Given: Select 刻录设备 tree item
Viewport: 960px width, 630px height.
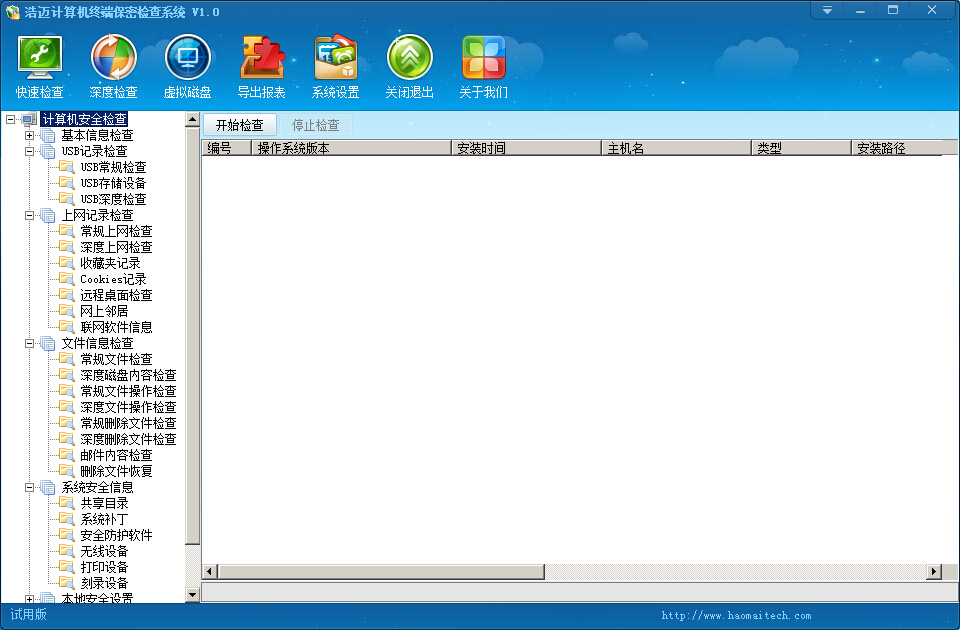Looking at the screenshot, I should 104,583.
